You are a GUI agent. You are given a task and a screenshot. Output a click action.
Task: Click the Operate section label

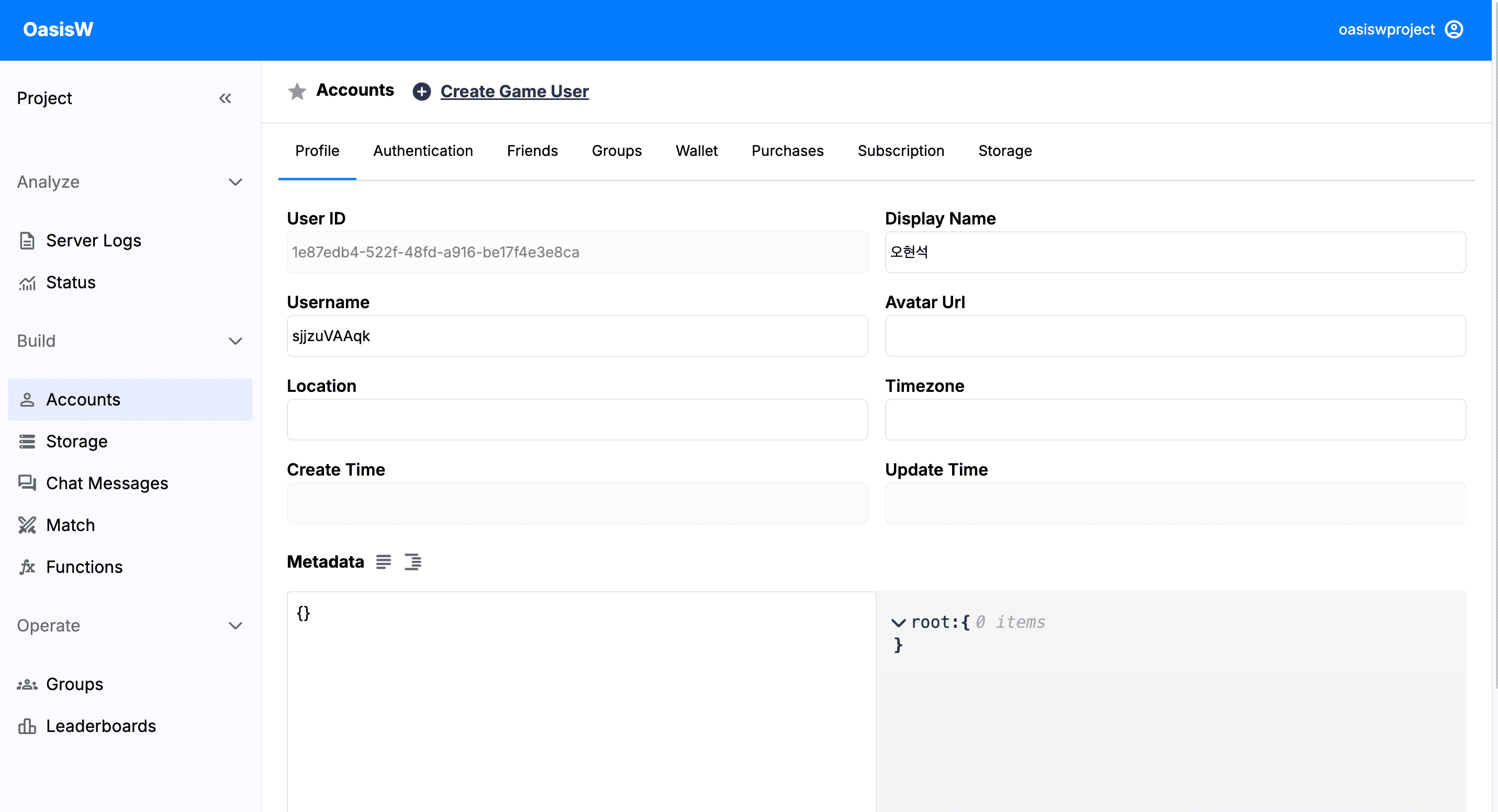click(48, 625)
